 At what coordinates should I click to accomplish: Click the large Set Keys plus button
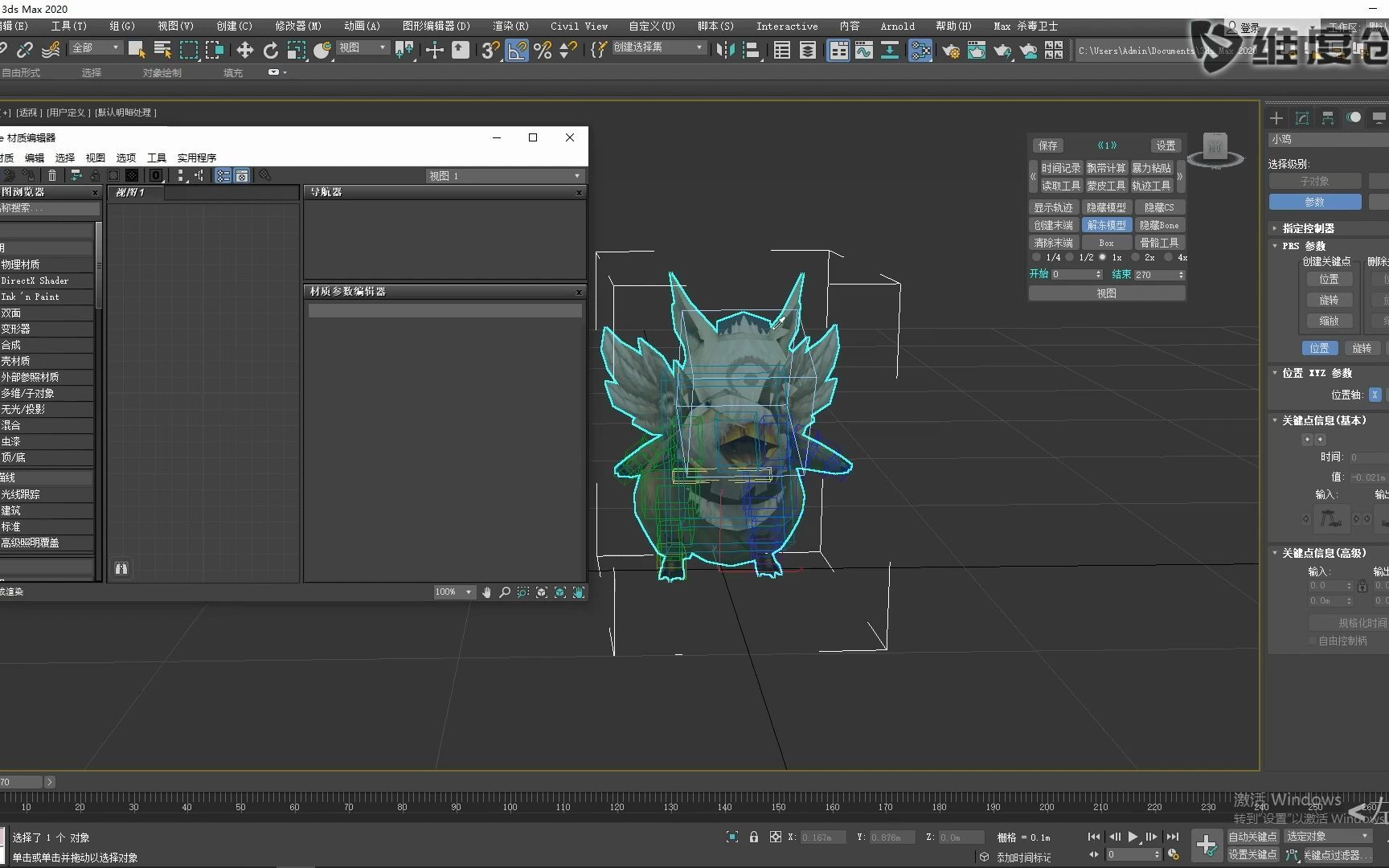pos(1207,845)
